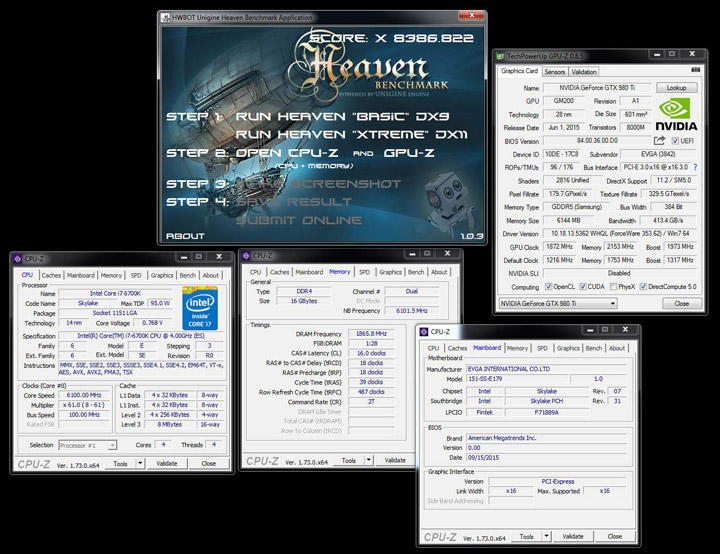Click the GPU Name field in GPU-Z
Image resolution: width=720 pixels, height=554 pixels.
click(x=597, y=87)
